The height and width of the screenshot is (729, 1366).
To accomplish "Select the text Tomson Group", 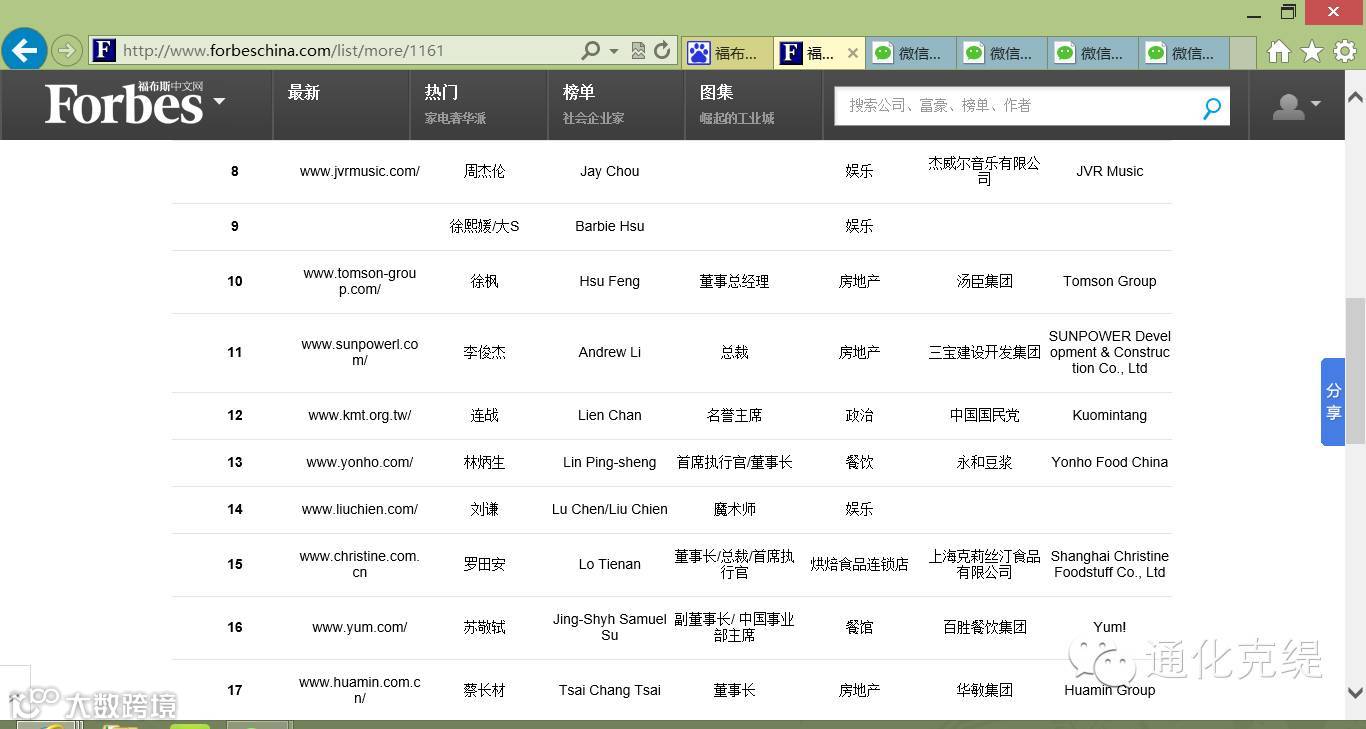I will (1110, 281).
